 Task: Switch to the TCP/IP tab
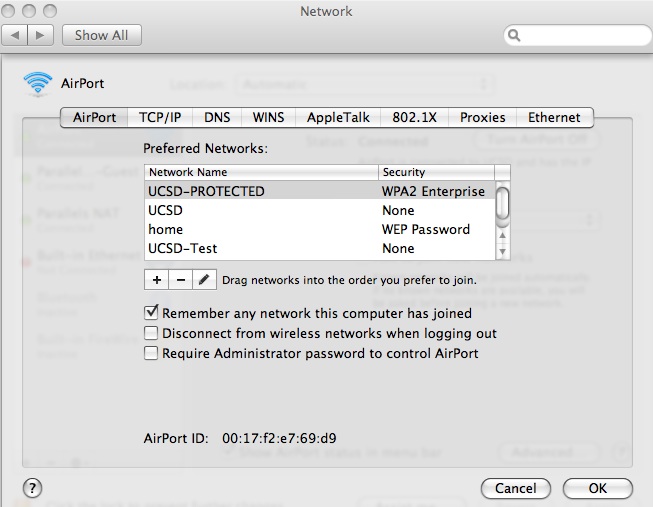160,117
